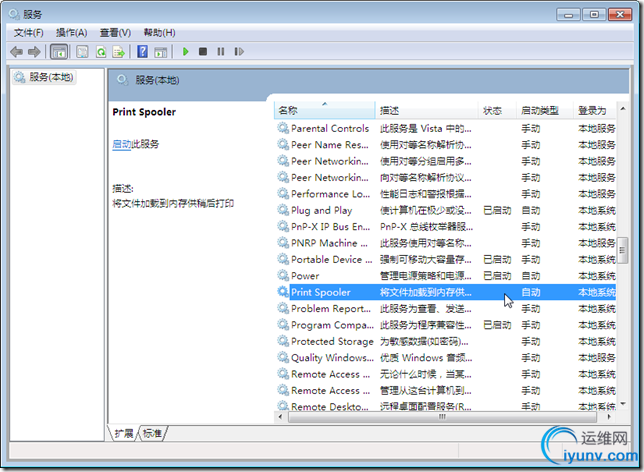Sort by the 描述 column header
644x472 pixels.
click(x=427, y=111)
